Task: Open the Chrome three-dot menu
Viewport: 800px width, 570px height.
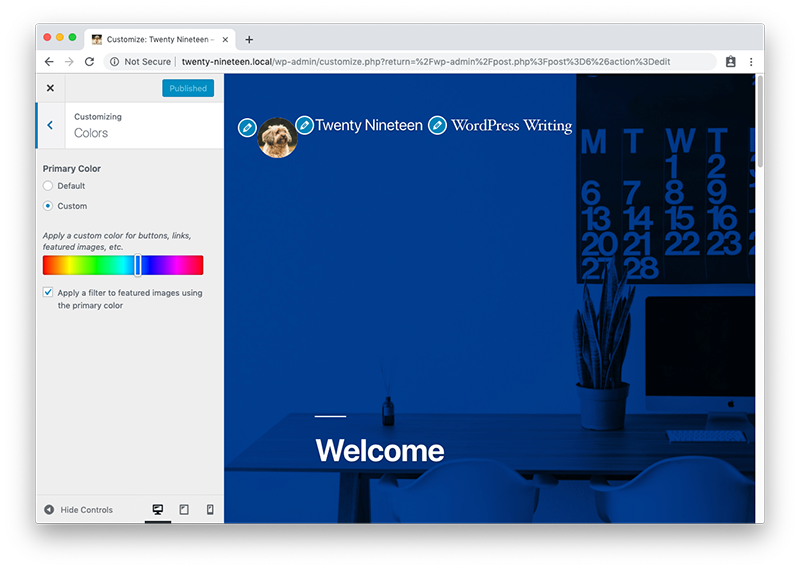Action: 751,62
